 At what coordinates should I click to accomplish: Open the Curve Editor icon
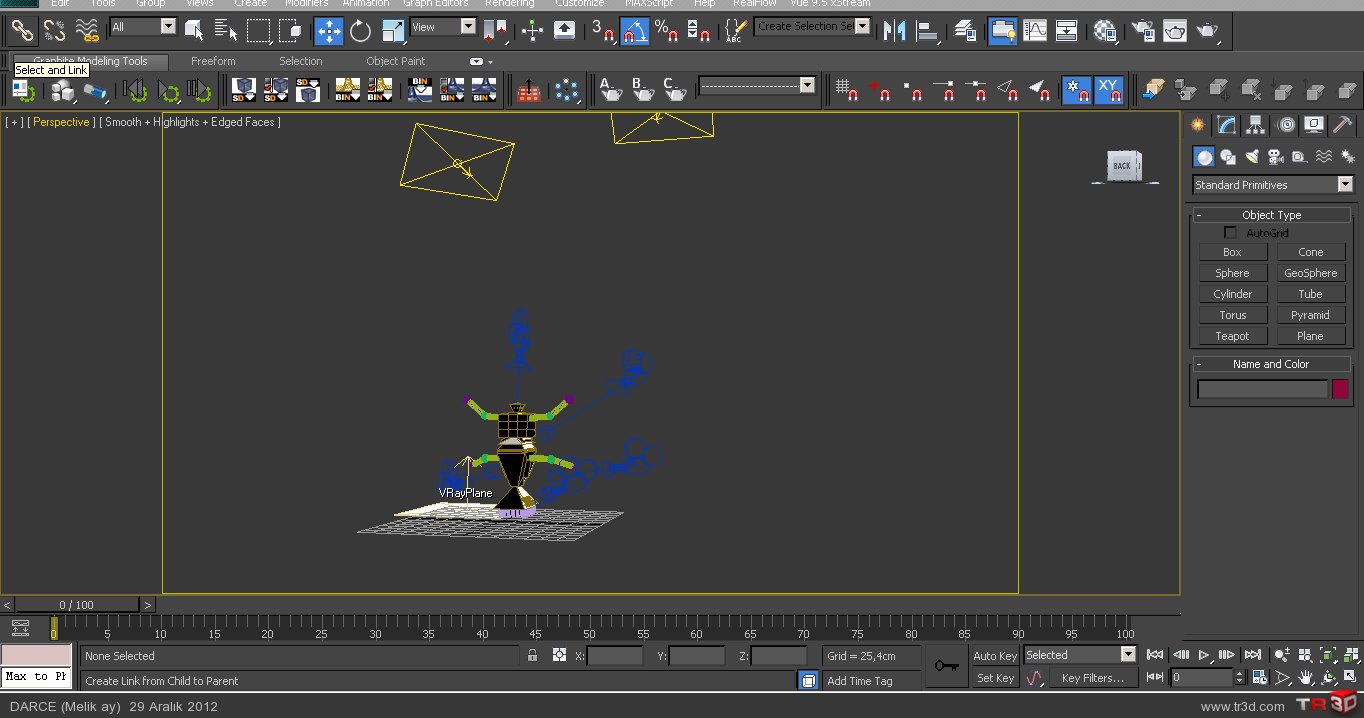coord(1035,31)
